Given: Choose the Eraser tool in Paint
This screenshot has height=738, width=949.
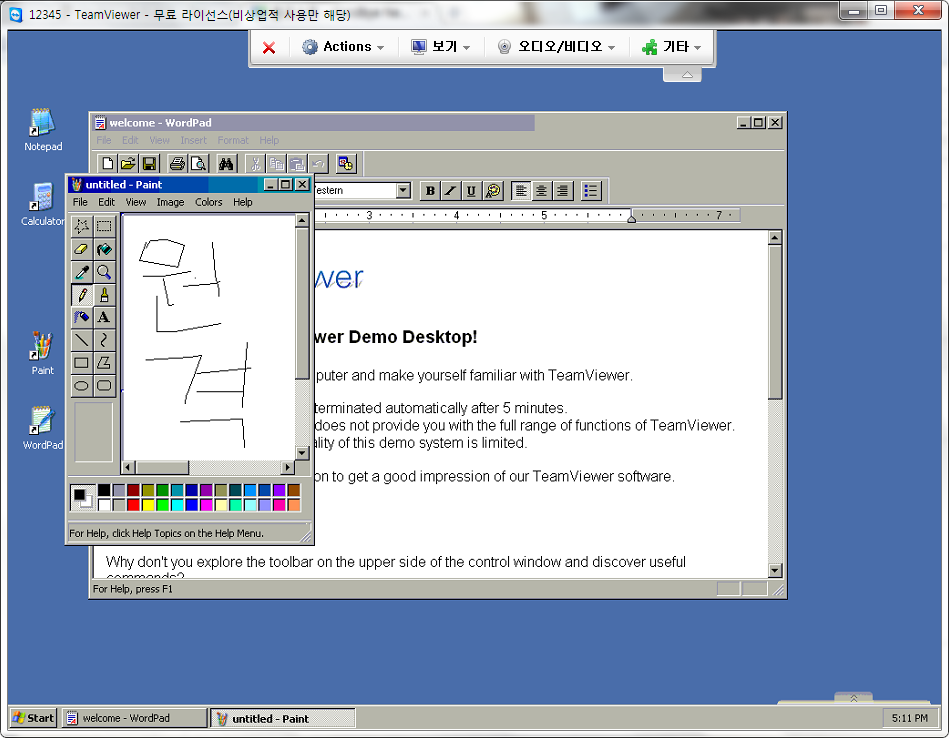Looking at the screenshot, I should coord(82,249).
